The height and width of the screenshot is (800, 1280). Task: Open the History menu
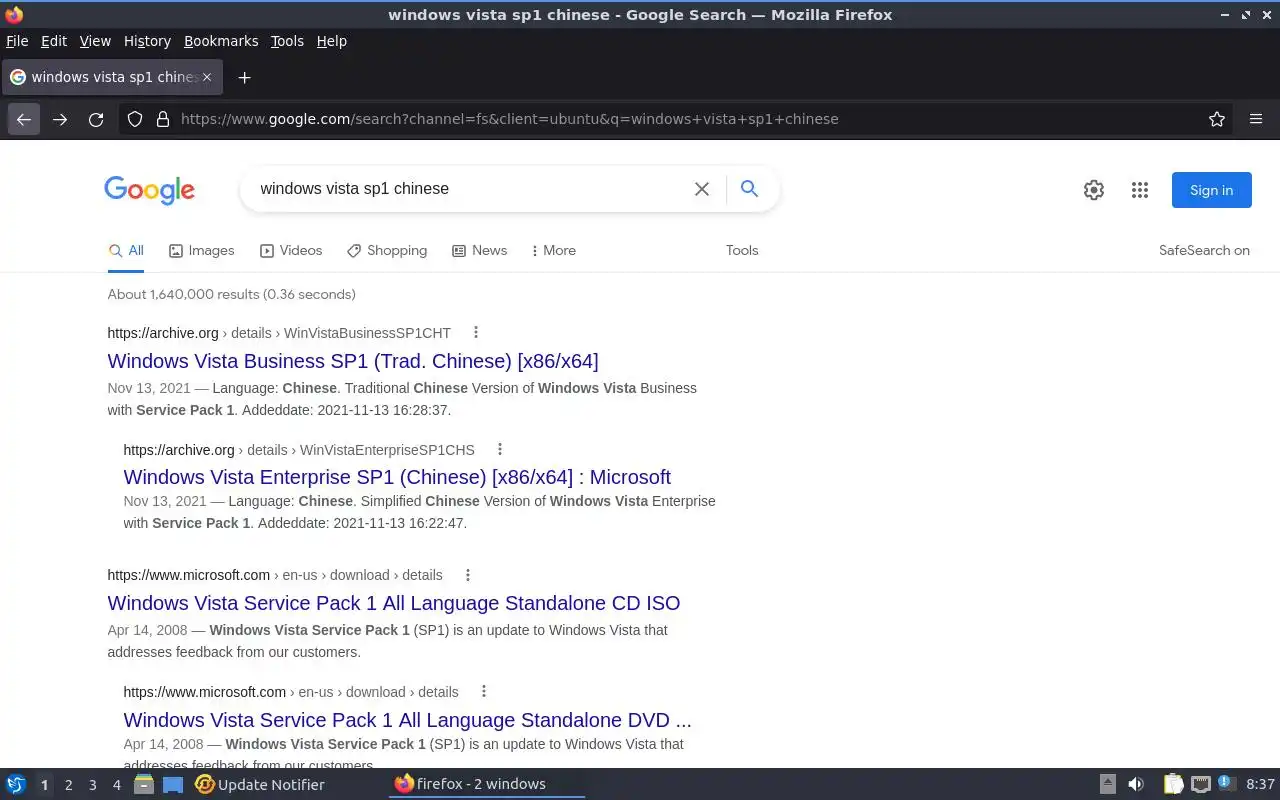coord(147,41)
